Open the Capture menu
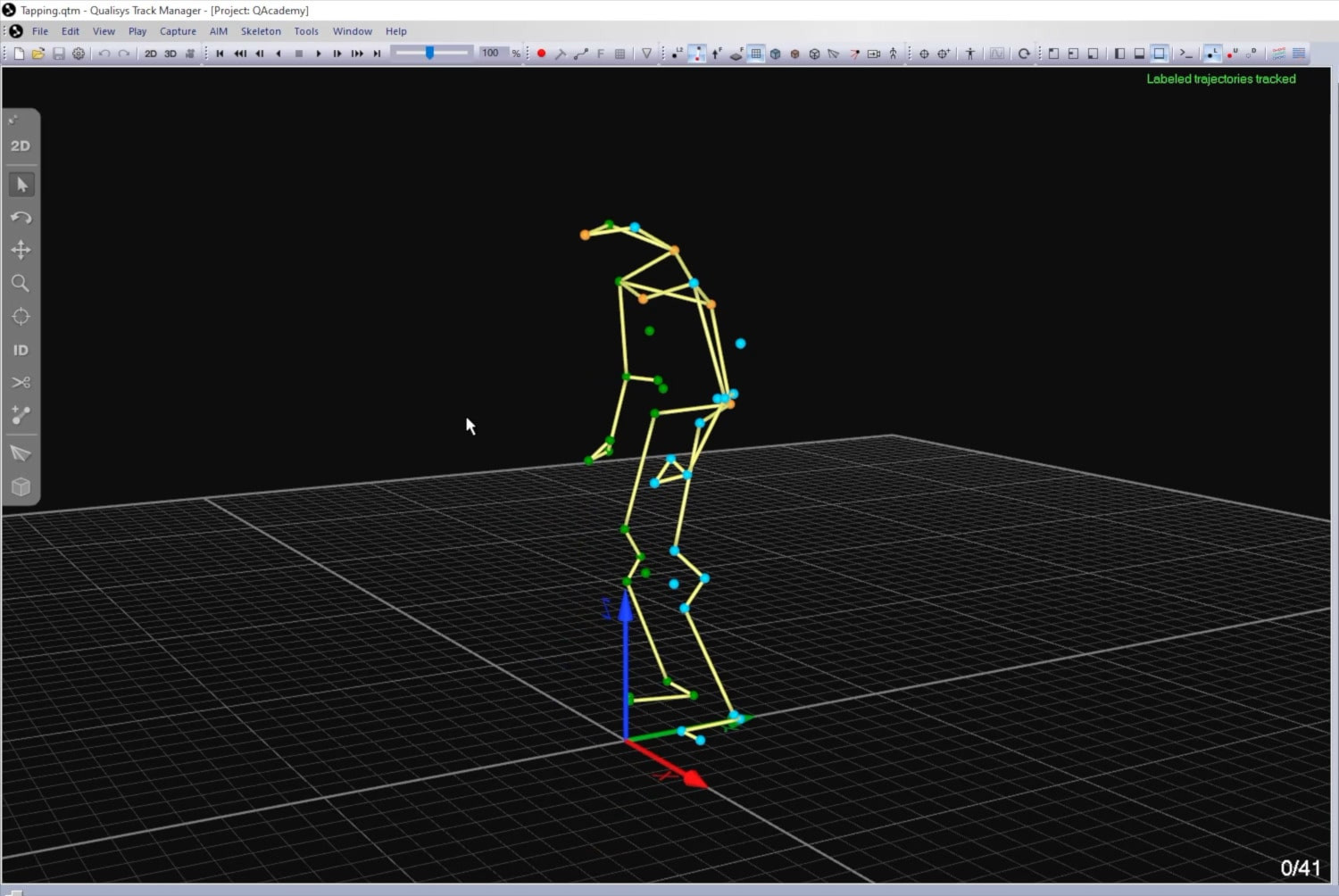1339x896 pixels. (x=178, y=31)
